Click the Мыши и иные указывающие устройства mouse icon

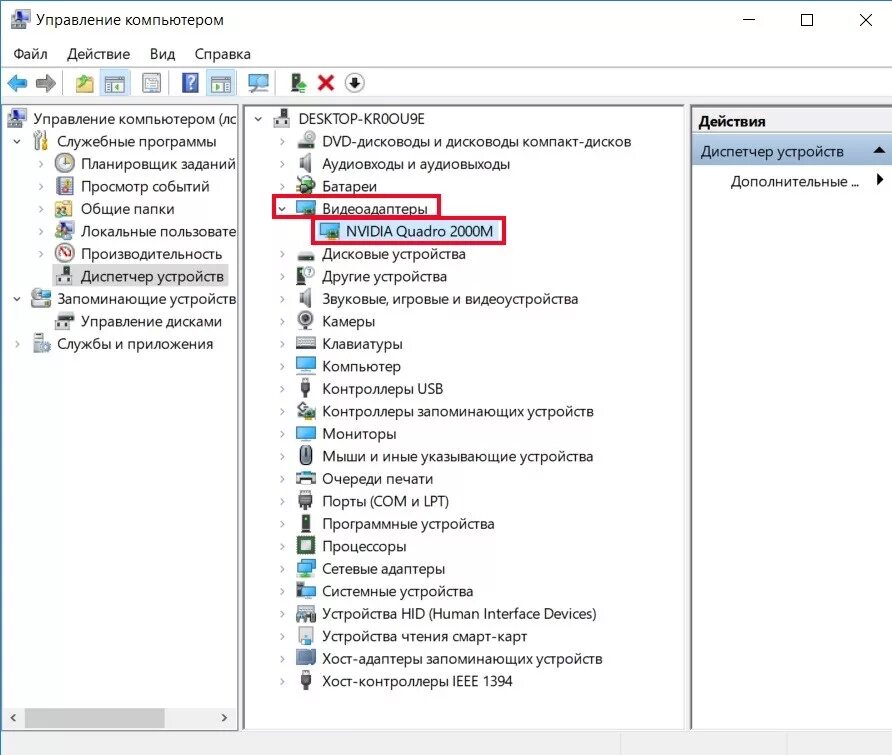(x=305, y=455)
